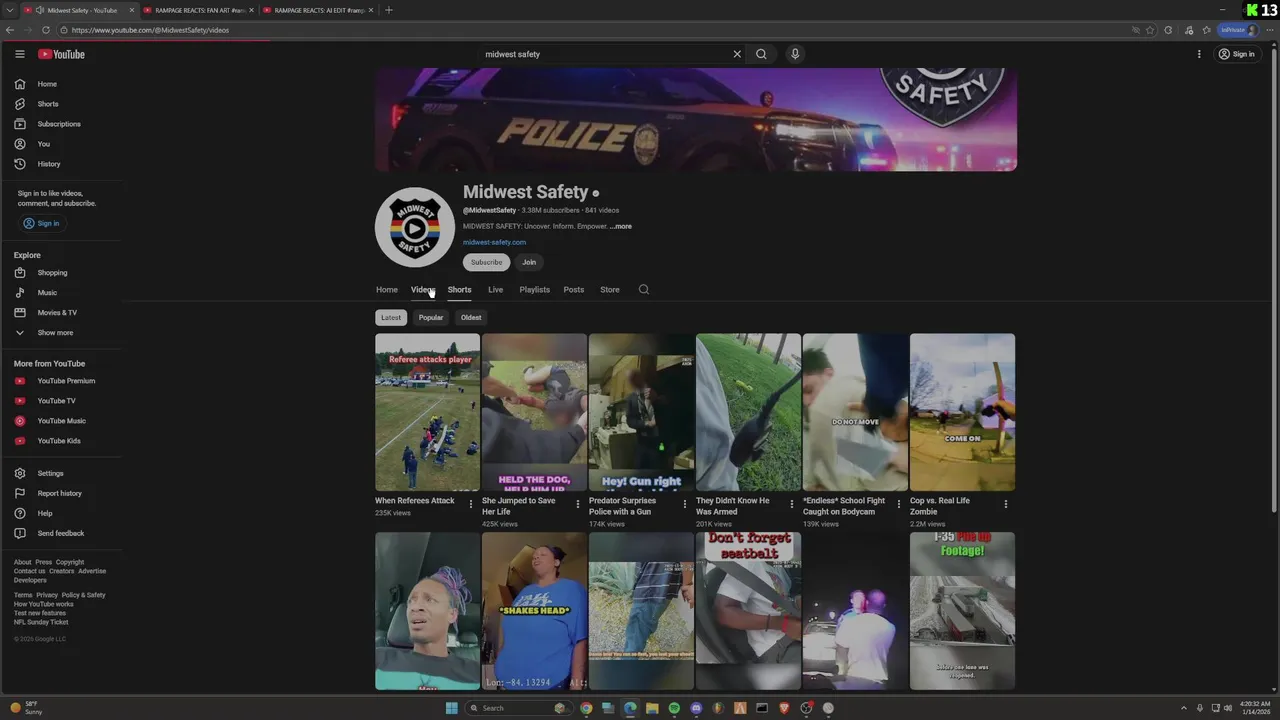Viewport: 1280px width, 720px height.
Task: Open a new browser tab
Action: click(389, 10)
